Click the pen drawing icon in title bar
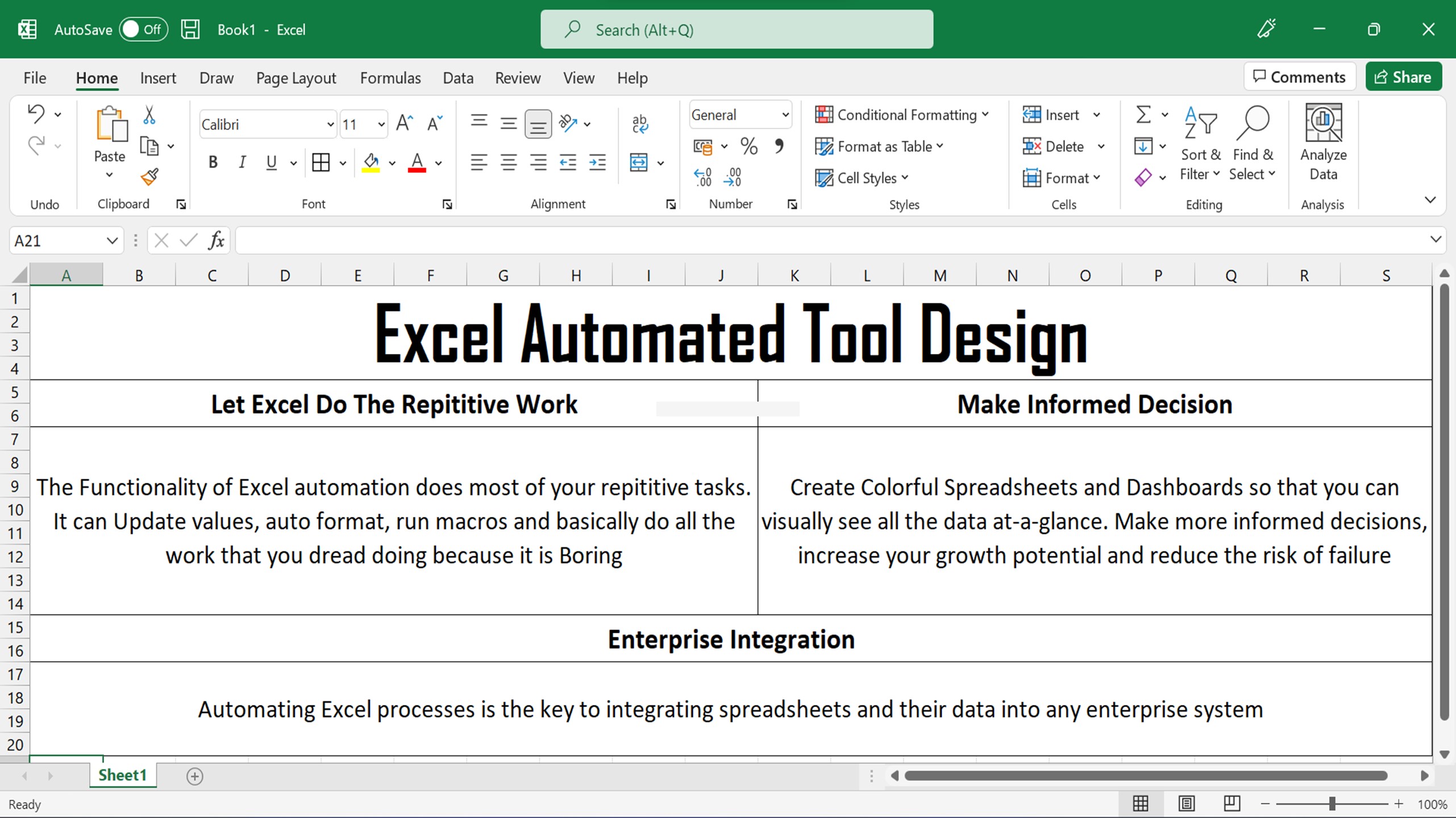The width and height of the screenshot is (1456, 818). pyautogui.click(x=1267, y=29)
